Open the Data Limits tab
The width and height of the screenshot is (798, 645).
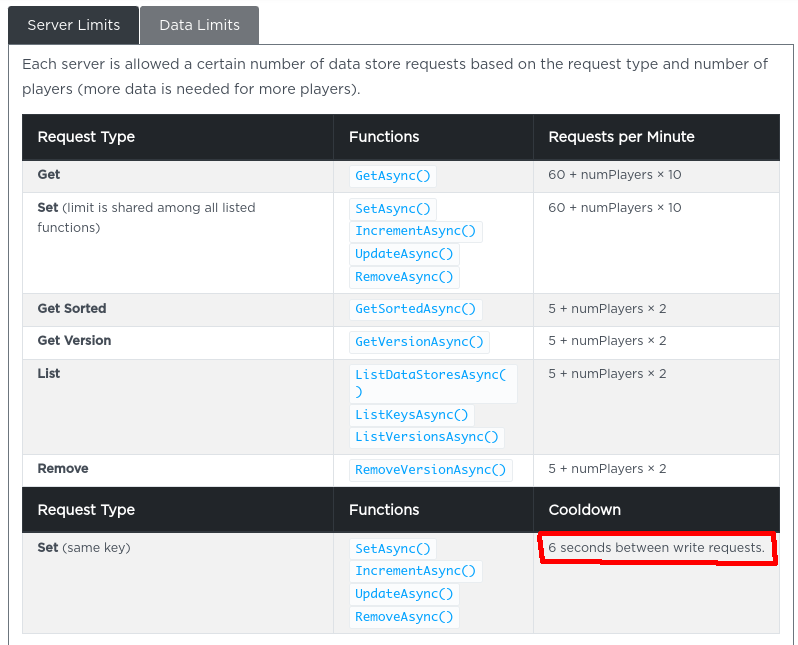click(200, 25)
